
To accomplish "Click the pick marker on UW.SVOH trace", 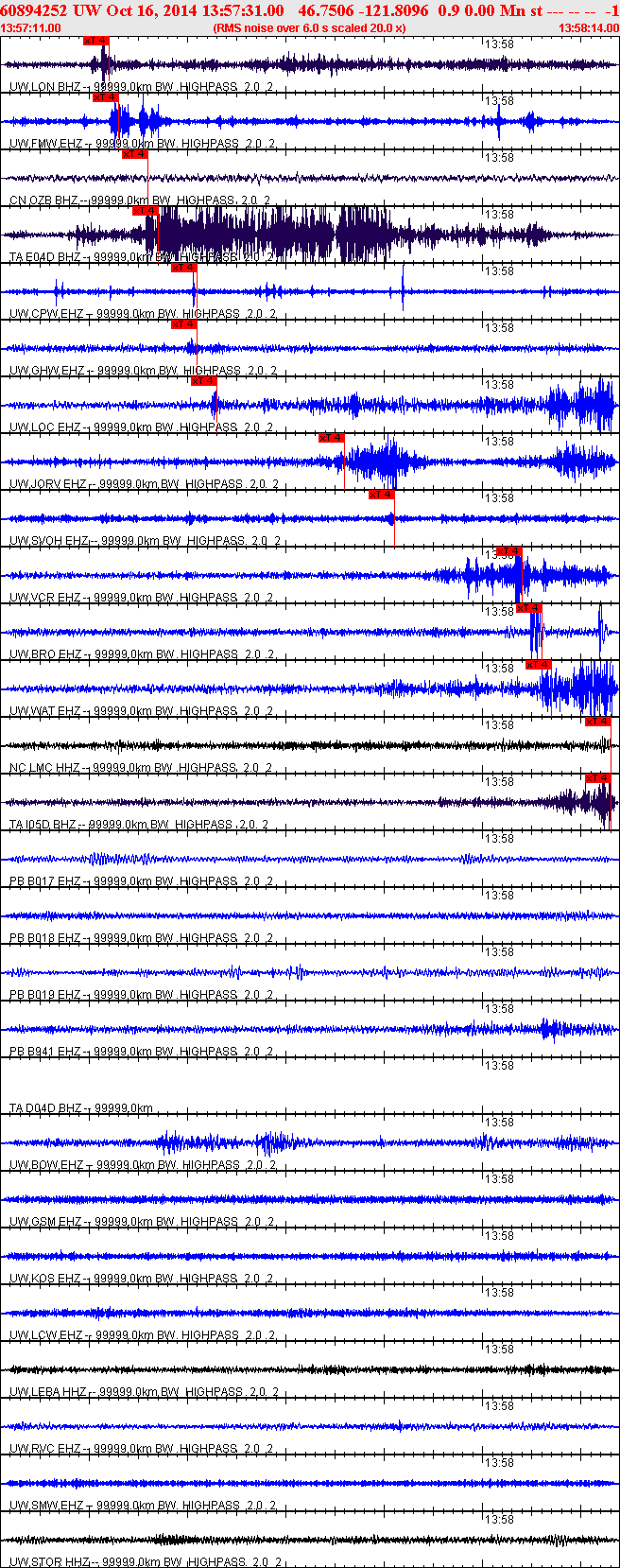I will tap(382, 495).
